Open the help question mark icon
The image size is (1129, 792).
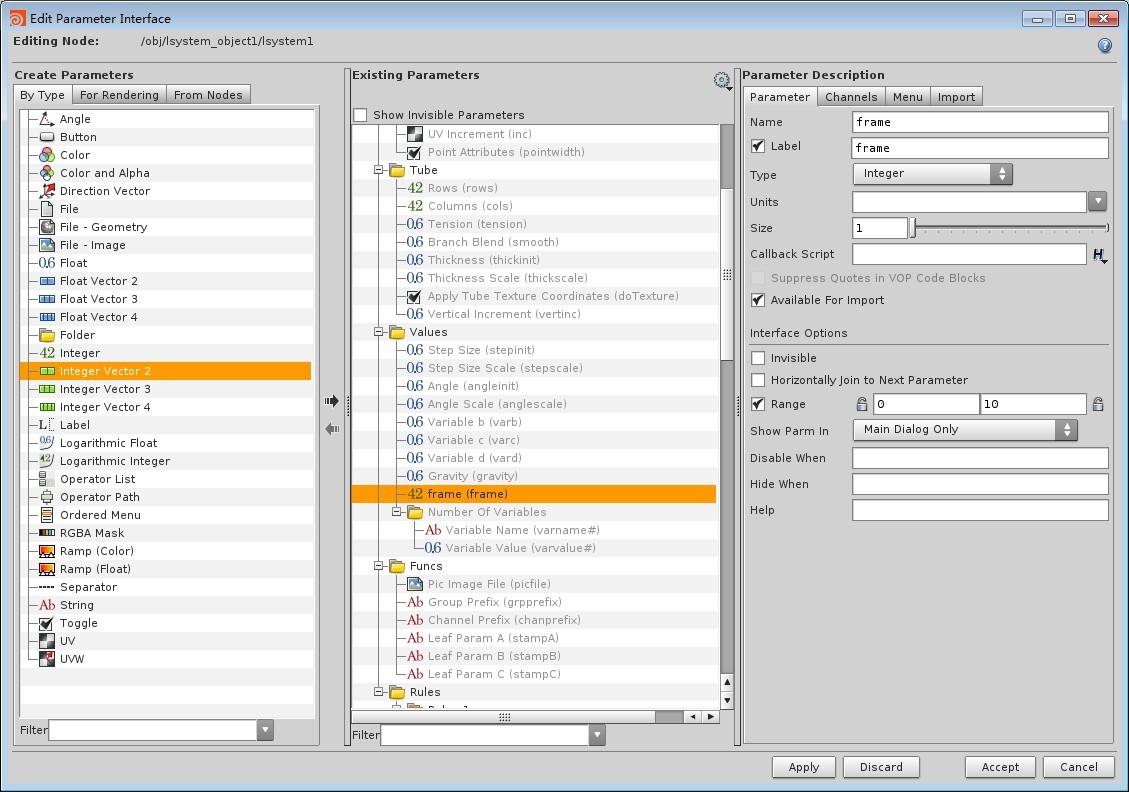point(1105,45)
